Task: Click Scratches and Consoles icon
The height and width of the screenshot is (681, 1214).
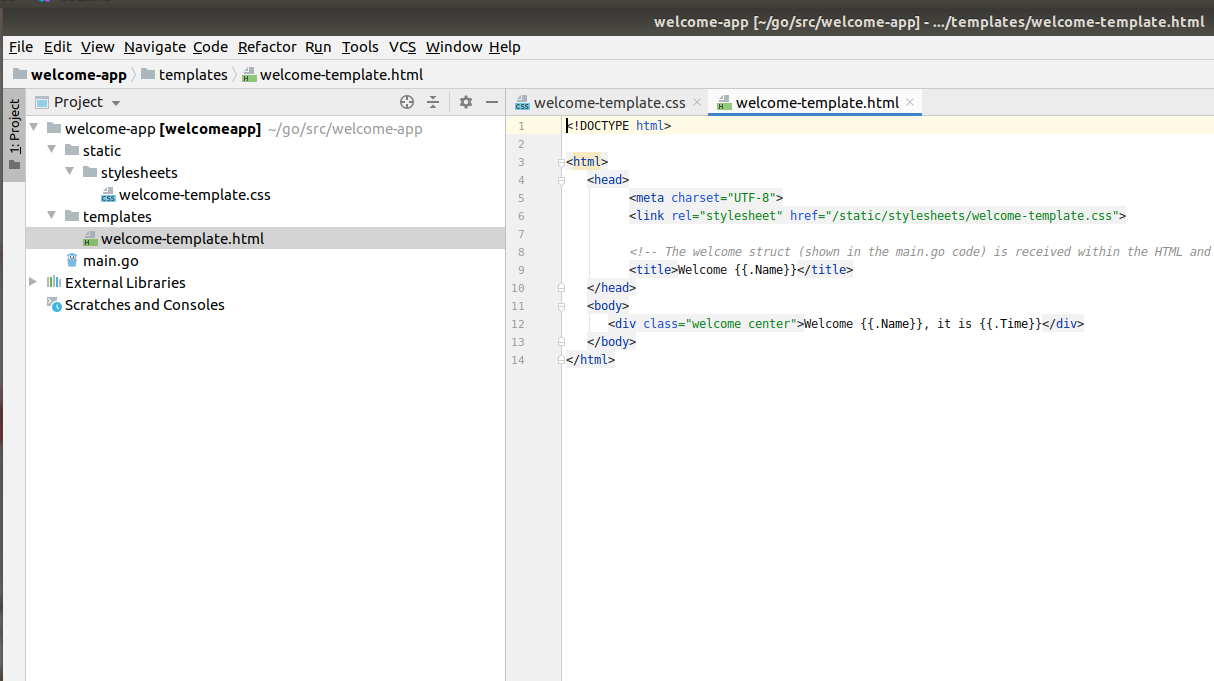Action: coord(54,305)
